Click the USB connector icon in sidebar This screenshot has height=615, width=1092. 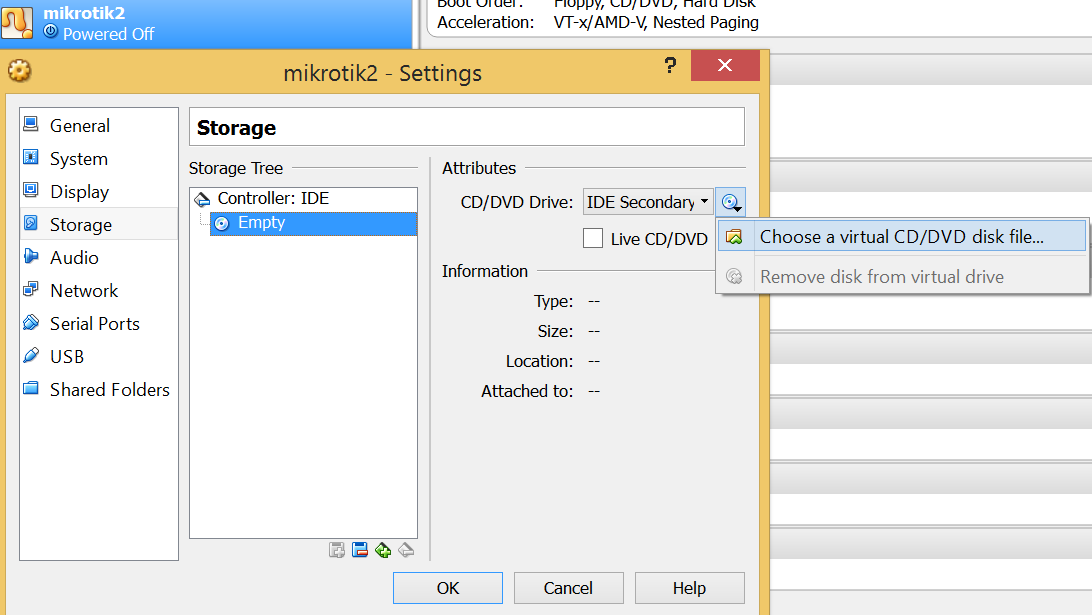(x=31, y=355)
